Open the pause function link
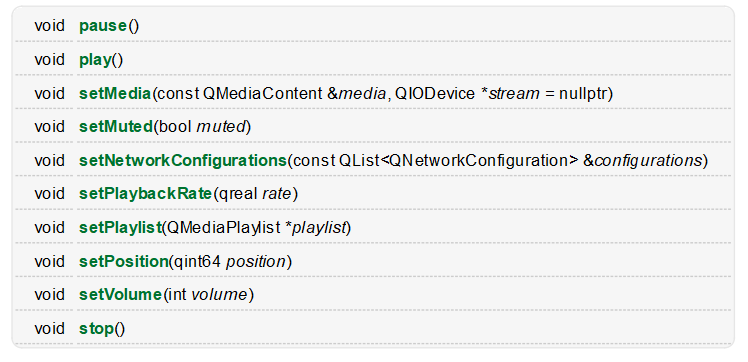Image resolution: width=748 pixels, height=362 pixels. pyautogui.click(x=103, y=26)
